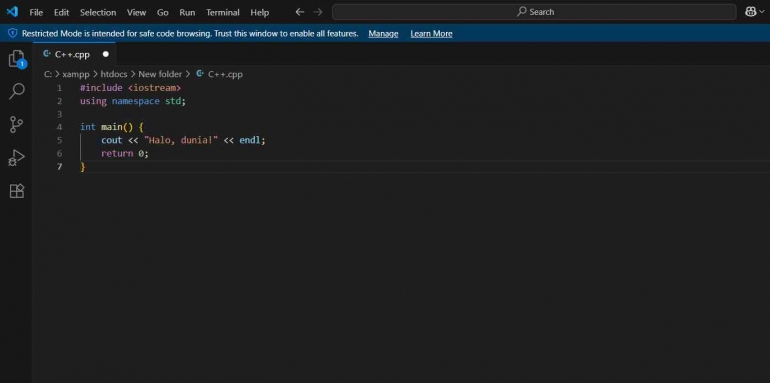Image resolution: width=770 pixels, height=383 pixels.
Task: Click the C++ file icon in tab
Action: [x=47, y=54]
